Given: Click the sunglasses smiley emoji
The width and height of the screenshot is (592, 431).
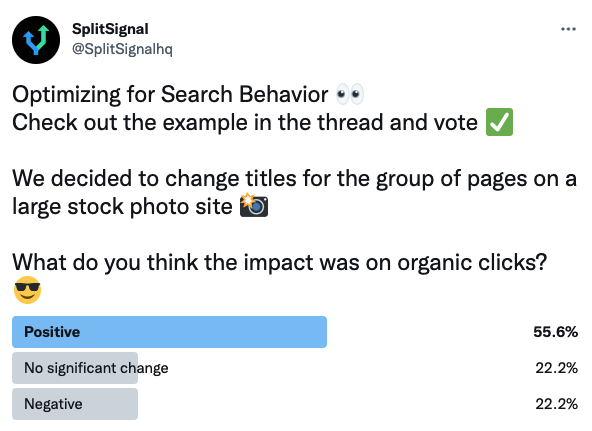Looking at the screenshot, I should click(x=27, y=290).
